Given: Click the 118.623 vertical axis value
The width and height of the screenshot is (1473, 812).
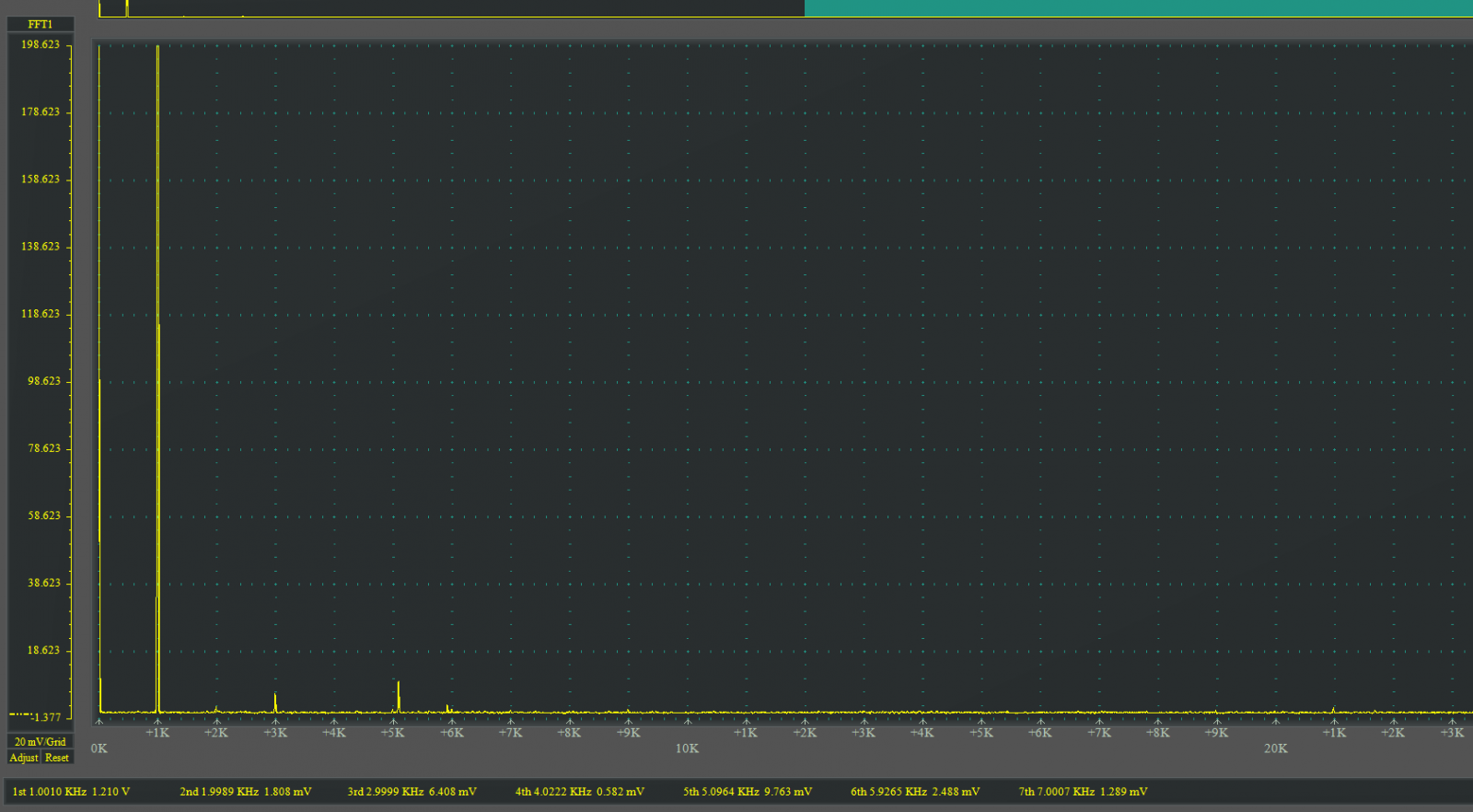Looking at the screenshot, I should [41, 313].
